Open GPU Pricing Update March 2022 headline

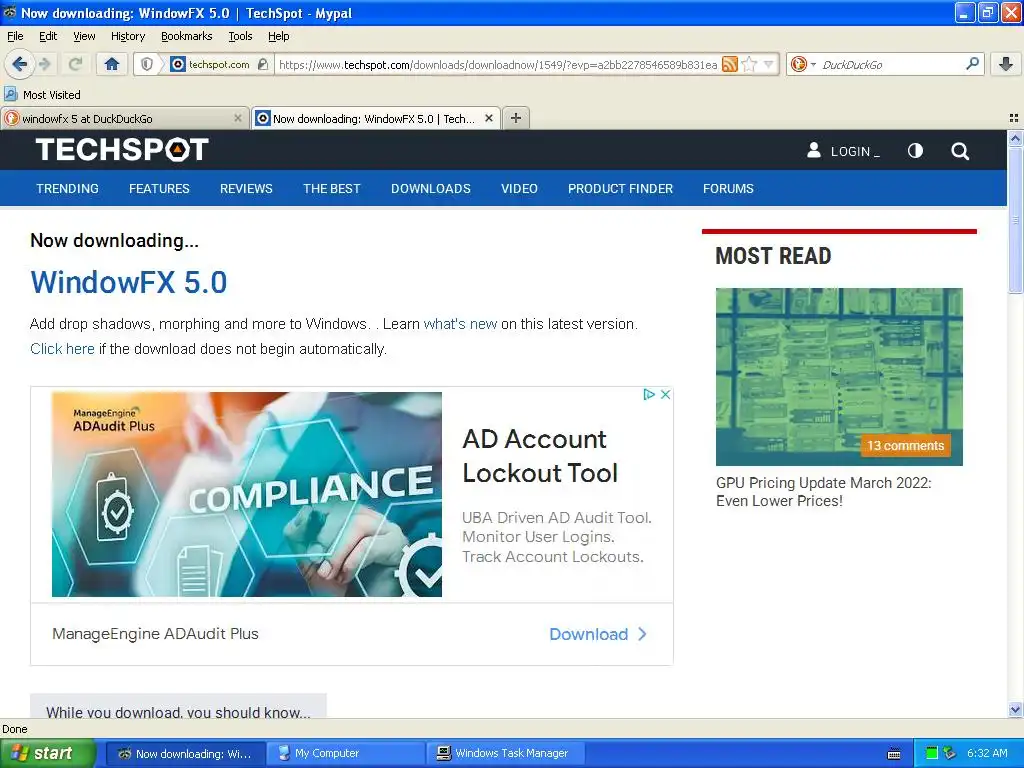tap(824, 492)
